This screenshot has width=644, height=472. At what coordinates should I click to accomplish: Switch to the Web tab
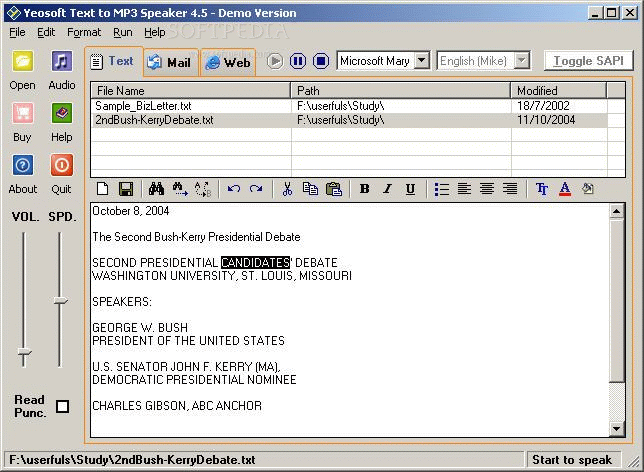tap(228, 62)
